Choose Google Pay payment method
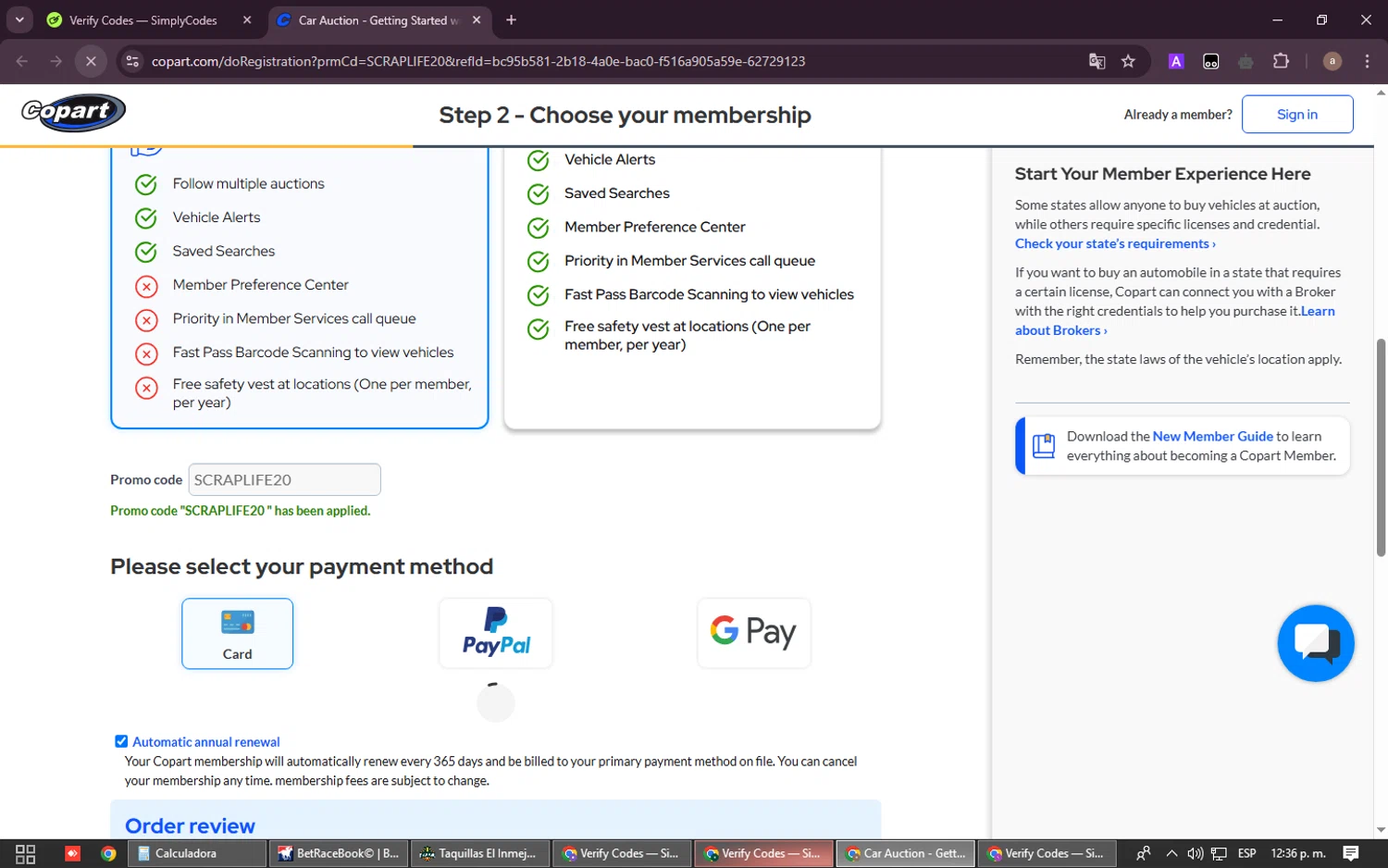Viewport: 1388px width, 868px height. click(753, 633)
